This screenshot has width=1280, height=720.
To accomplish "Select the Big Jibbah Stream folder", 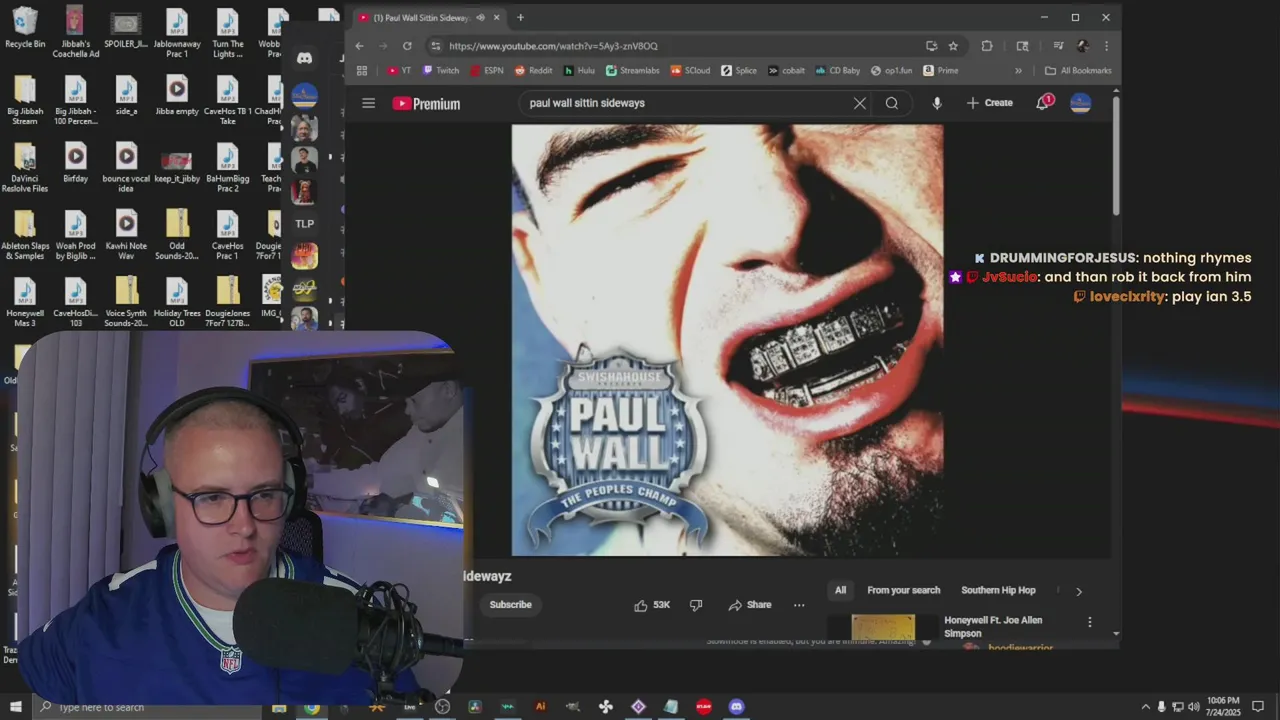I will coord(25,101).
